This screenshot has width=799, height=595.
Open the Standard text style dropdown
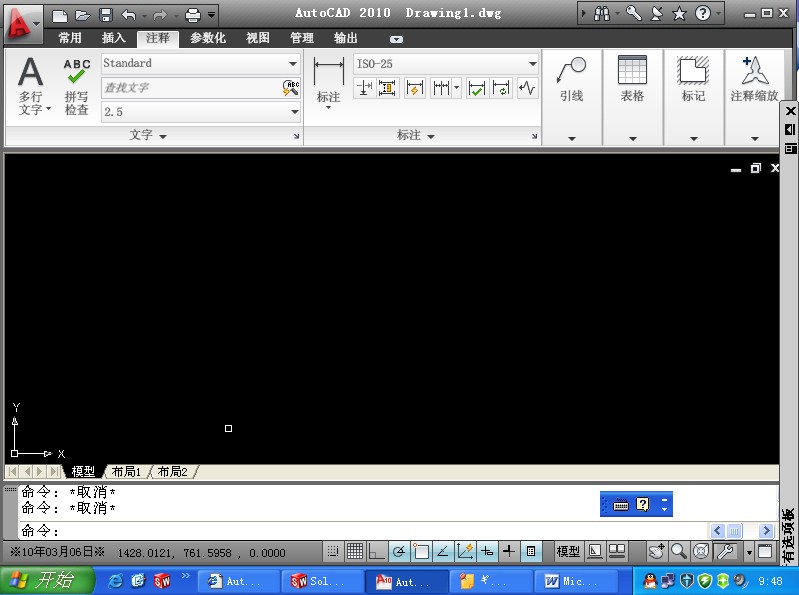(x=200, y=63)
